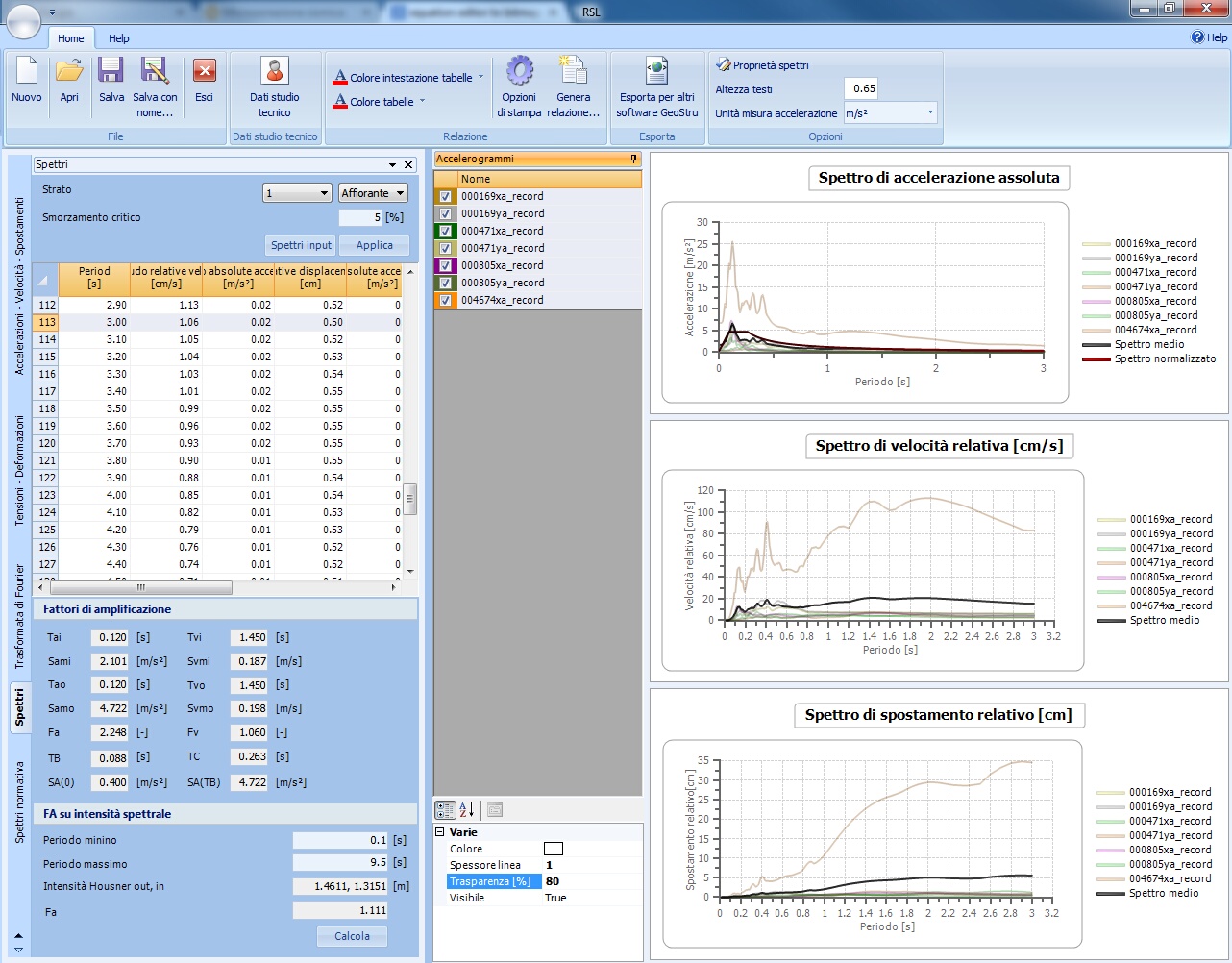Switch property grid to categorized view
This screenshot has height=963, width=1232.
(445, 810)
